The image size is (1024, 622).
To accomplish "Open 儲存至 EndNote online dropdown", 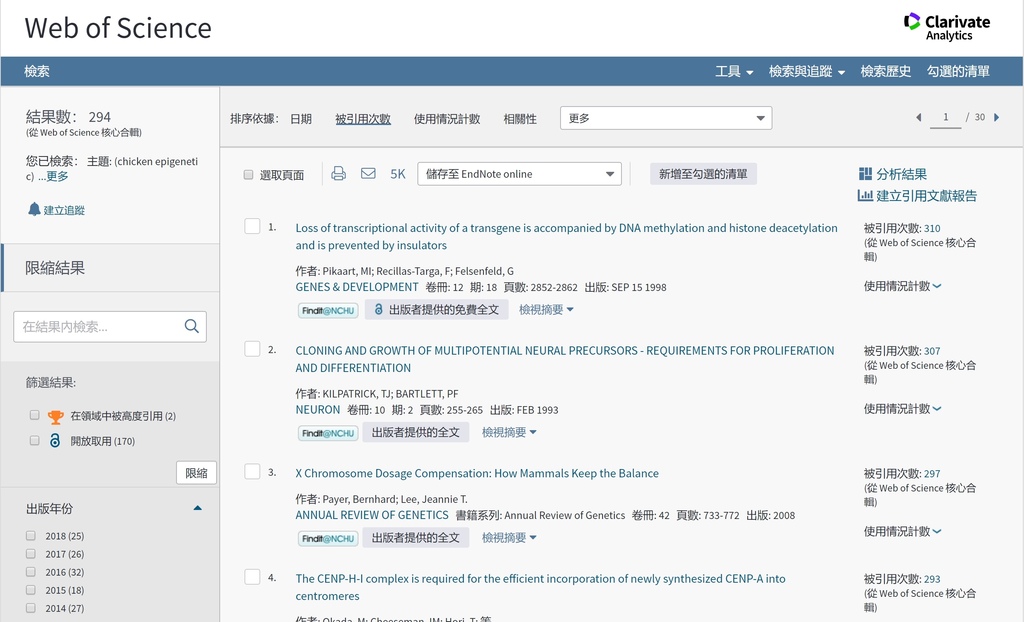I will (519, 174).
